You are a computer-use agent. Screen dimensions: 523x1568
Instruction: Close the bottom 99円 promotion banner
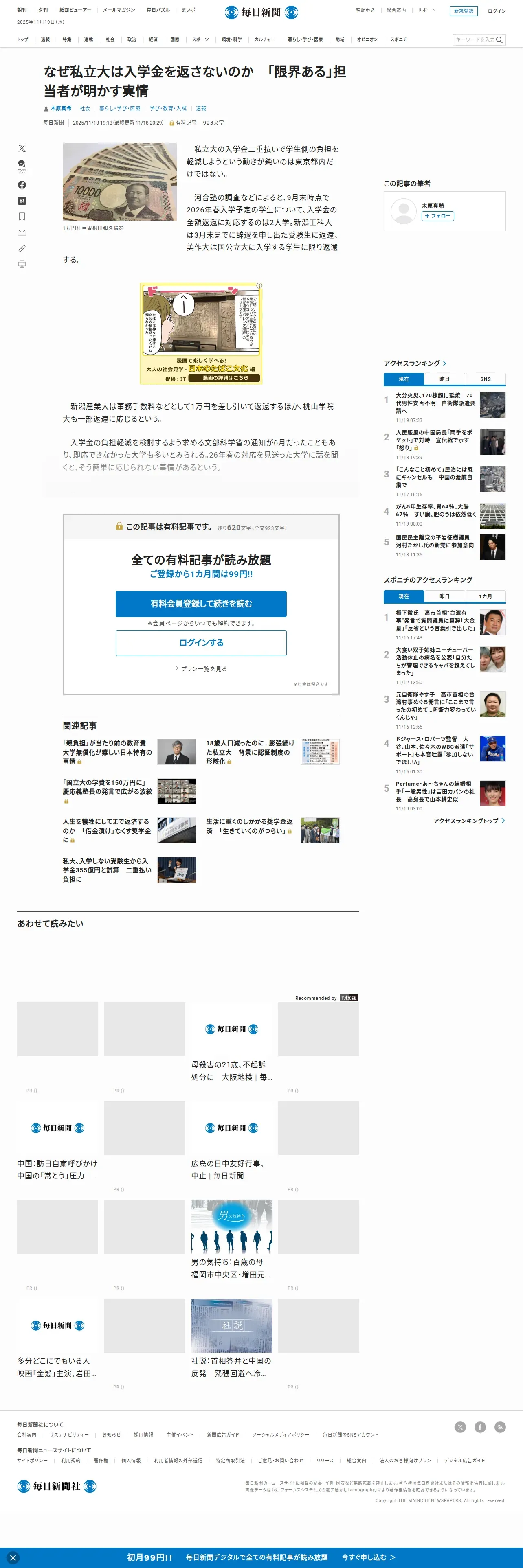point(13,1557)
